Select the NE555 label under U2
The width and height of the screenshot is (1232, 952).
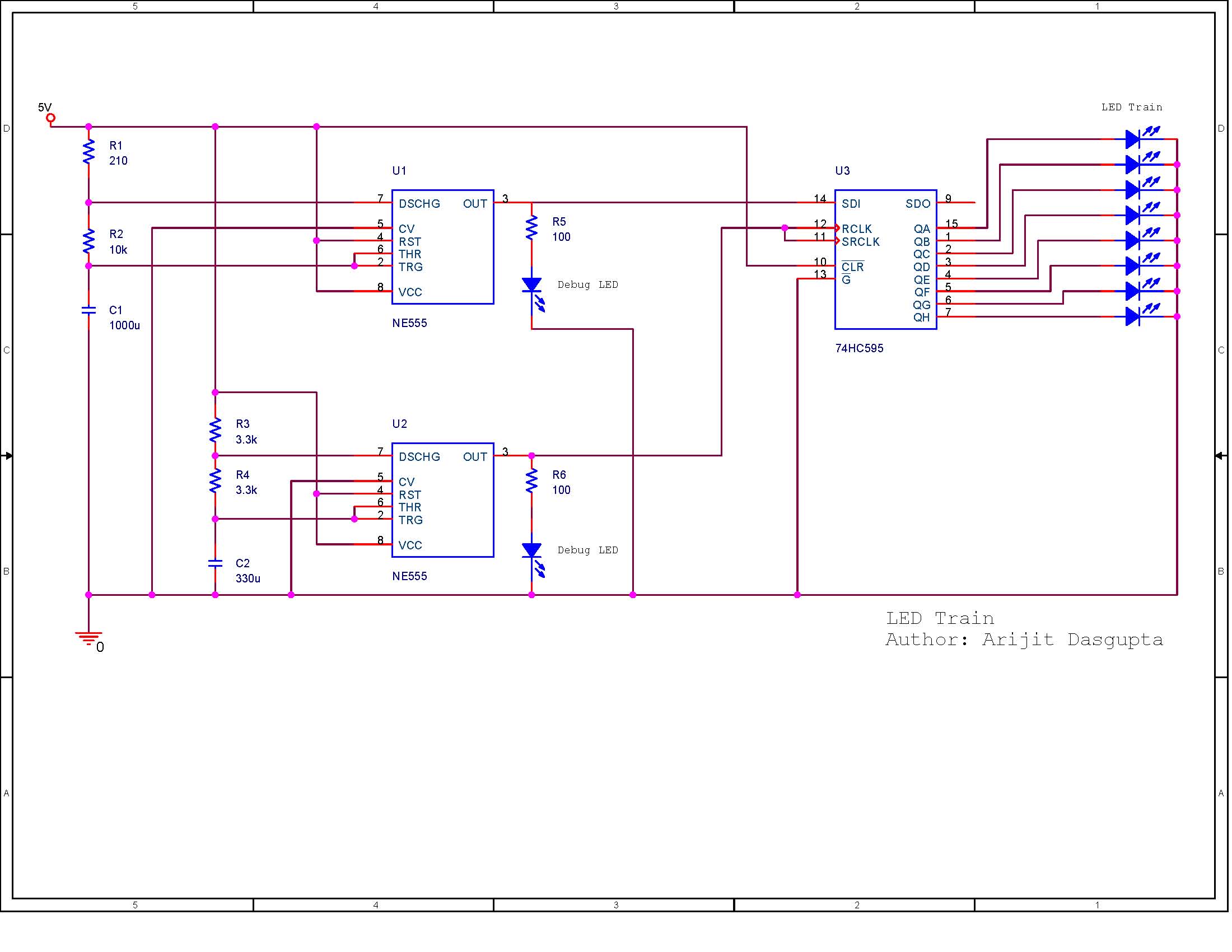click(410, 577)
